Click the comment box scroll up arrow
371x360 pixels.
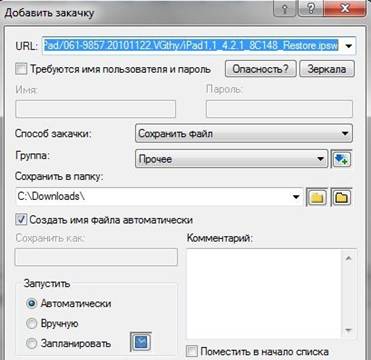(348, 258)
